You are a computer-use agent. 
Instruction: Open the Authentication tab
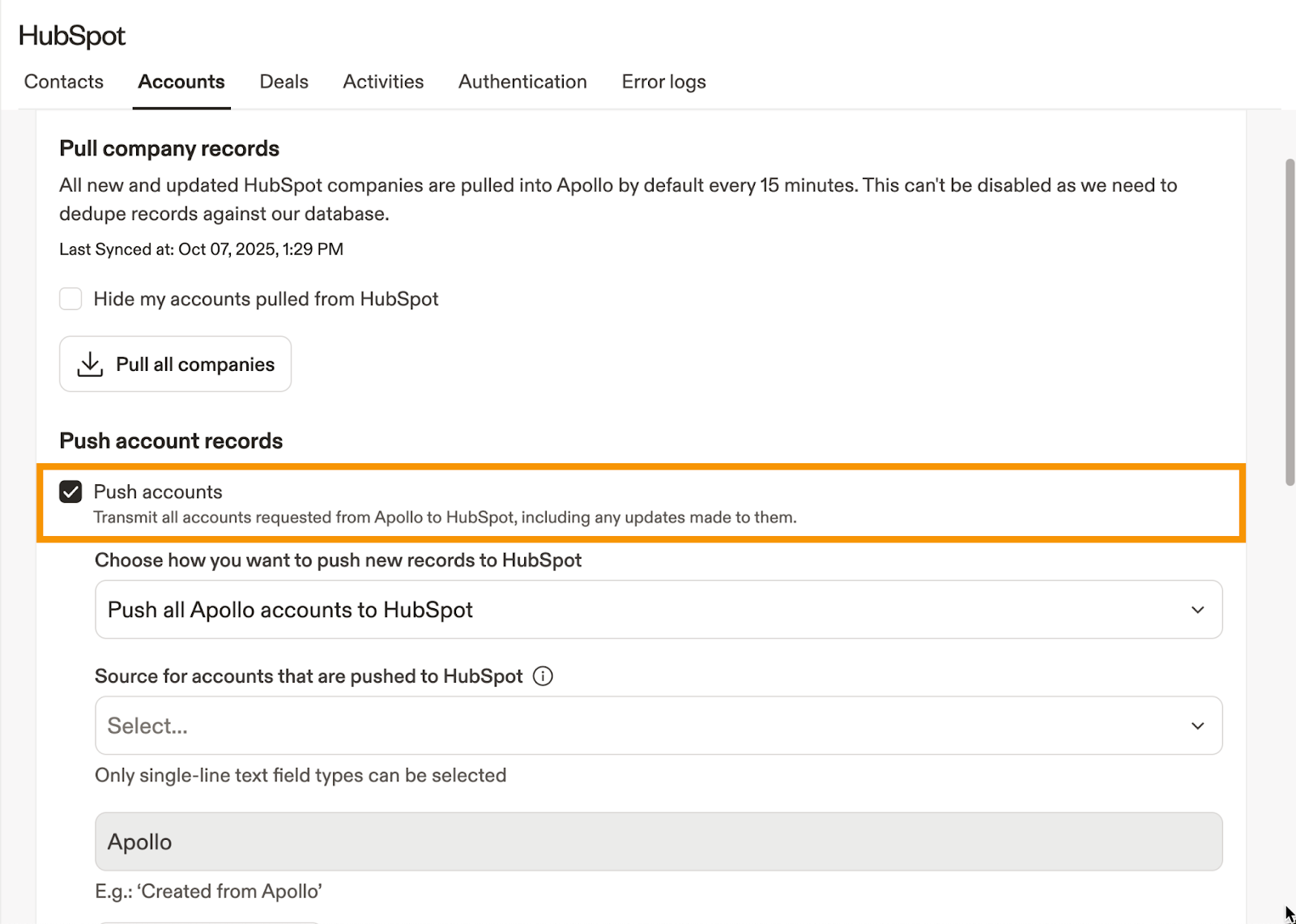[x=522, y=82]
